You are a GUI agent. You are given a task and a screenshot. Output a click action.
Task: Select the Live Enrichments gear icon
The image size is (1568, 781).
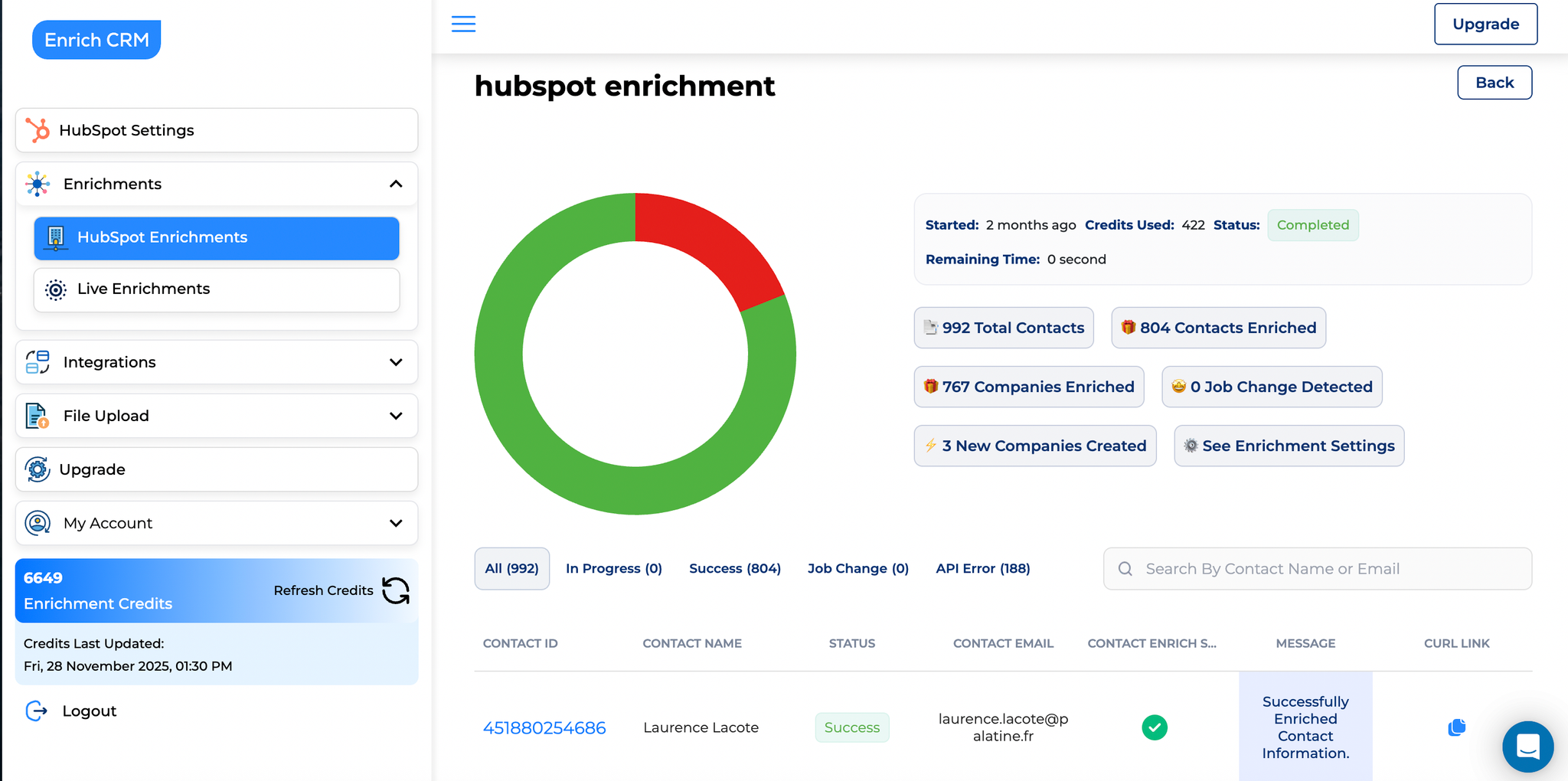[54, 289]
